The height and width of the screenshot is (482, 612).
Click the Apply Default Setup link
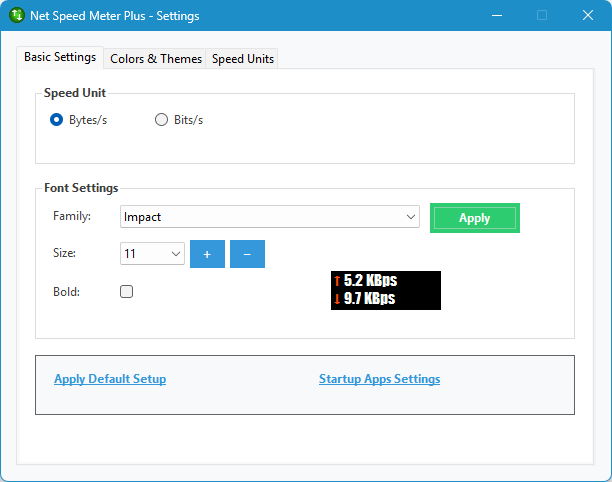point(110,379)
